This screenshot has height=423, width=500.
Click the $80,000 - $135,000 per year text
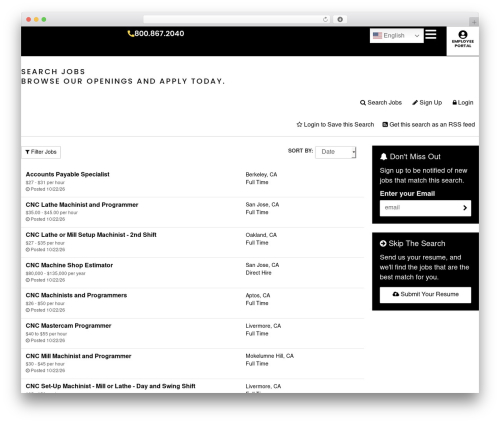[55, 274]
